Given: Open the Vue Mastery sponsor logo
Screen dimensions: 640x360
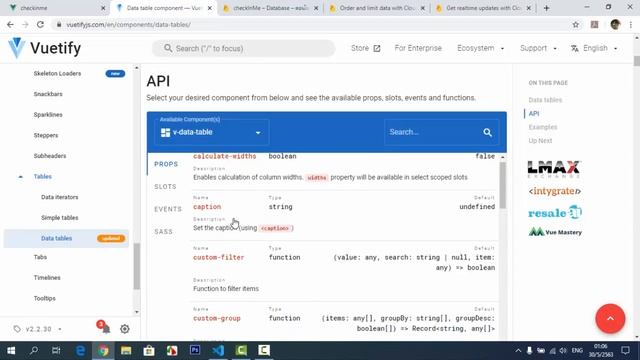Looking at the screenshot, I should 555,232.
